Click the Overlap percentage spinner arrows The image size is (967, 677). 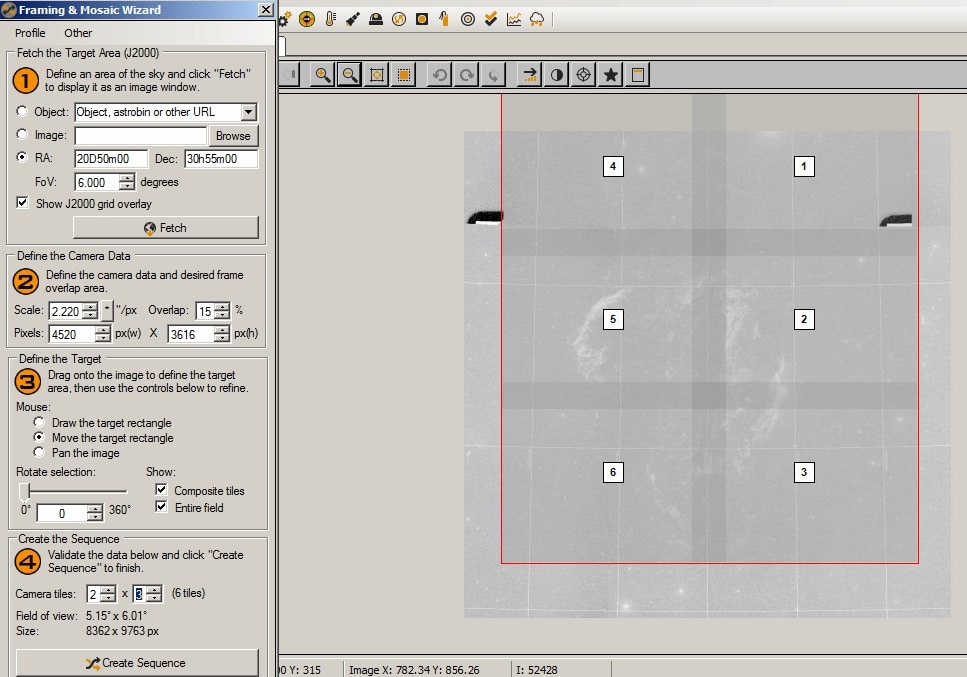pyautogui.click(x=222, y=311)
